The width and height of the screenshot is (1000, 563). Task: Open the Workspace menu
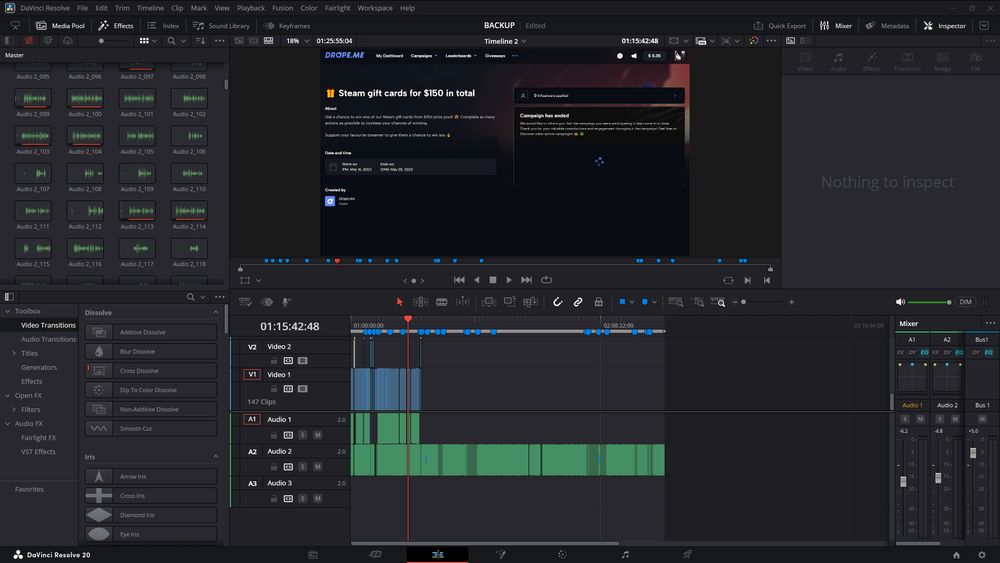(374, 8)
